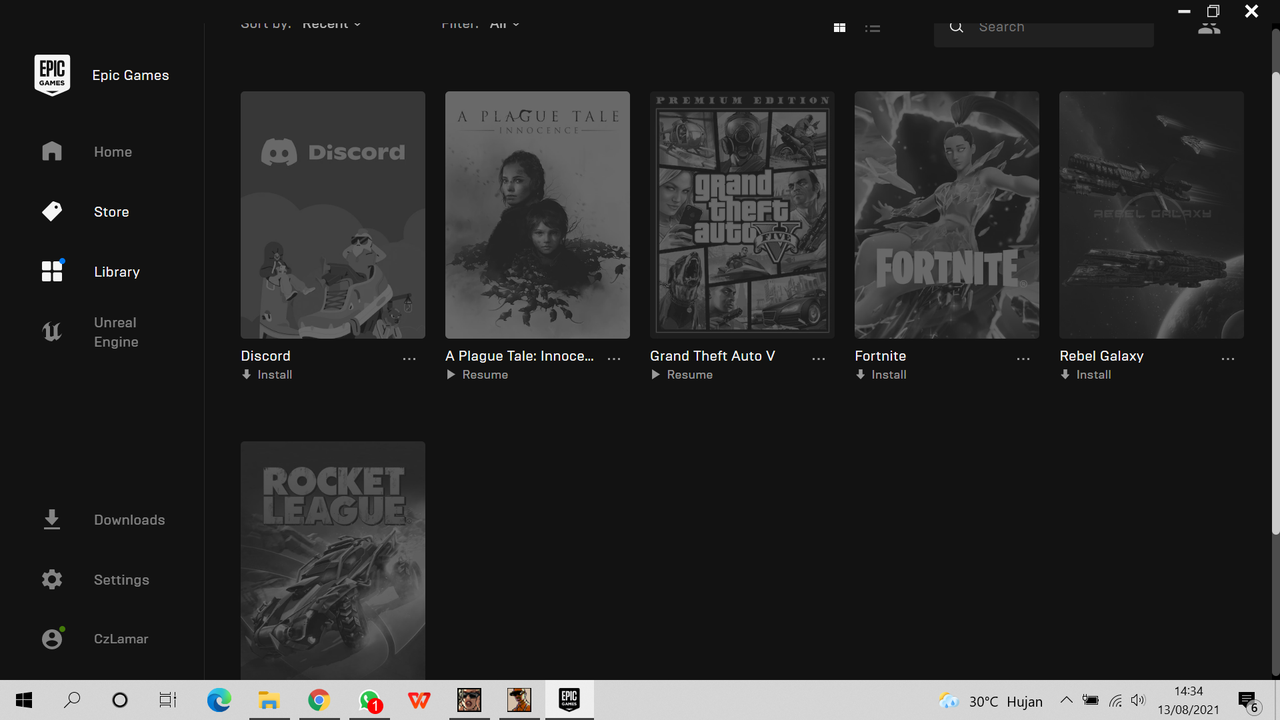The image size is (1280, 720).
Task: Click the Epic Games logo icon
Action: tap(52, 75)
